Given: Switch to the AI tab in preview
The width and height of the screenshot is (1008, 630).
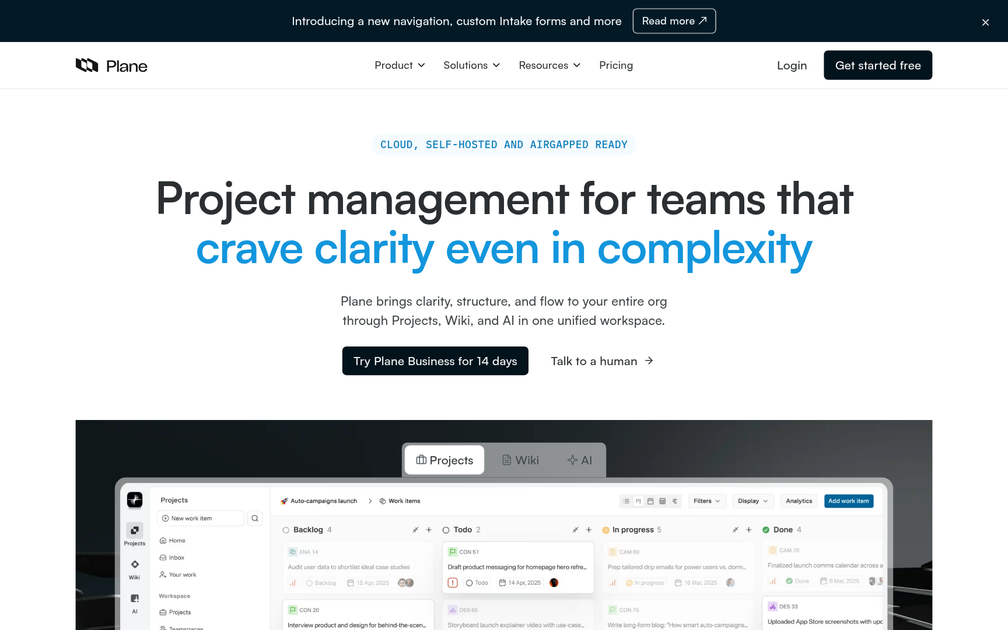Looking at the screenshot, I should 579,460.
